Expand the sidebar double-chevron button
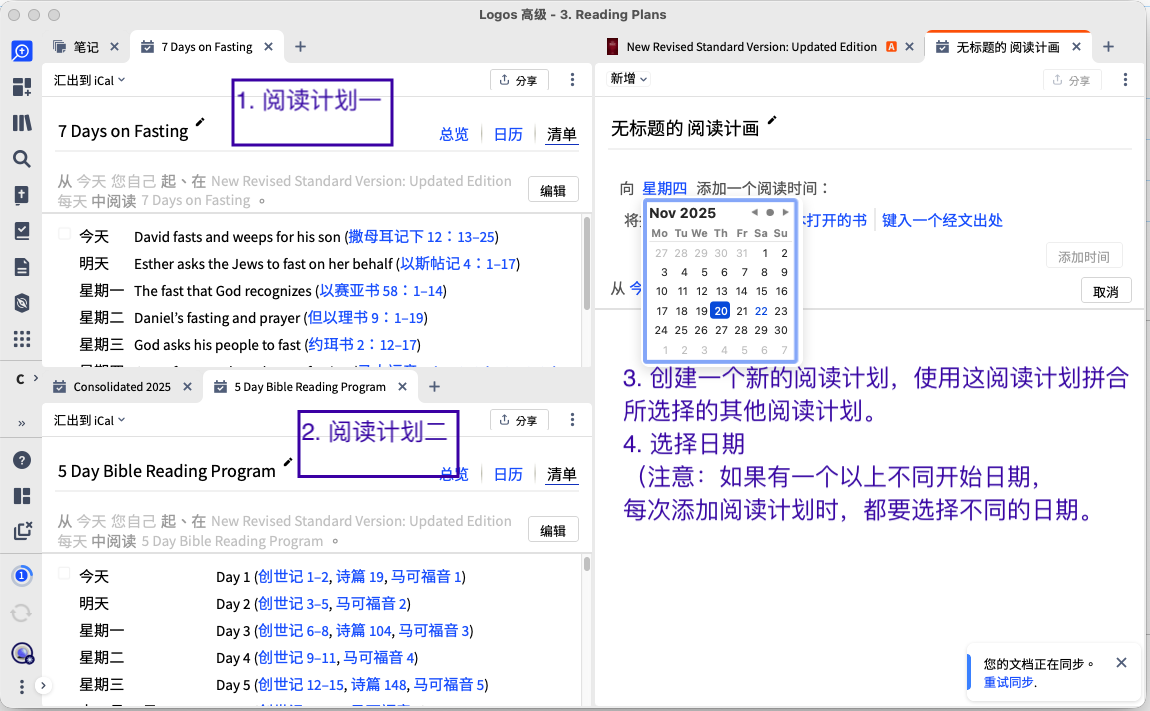Viewport: 1150px width, 711px height. coord(21,423)
